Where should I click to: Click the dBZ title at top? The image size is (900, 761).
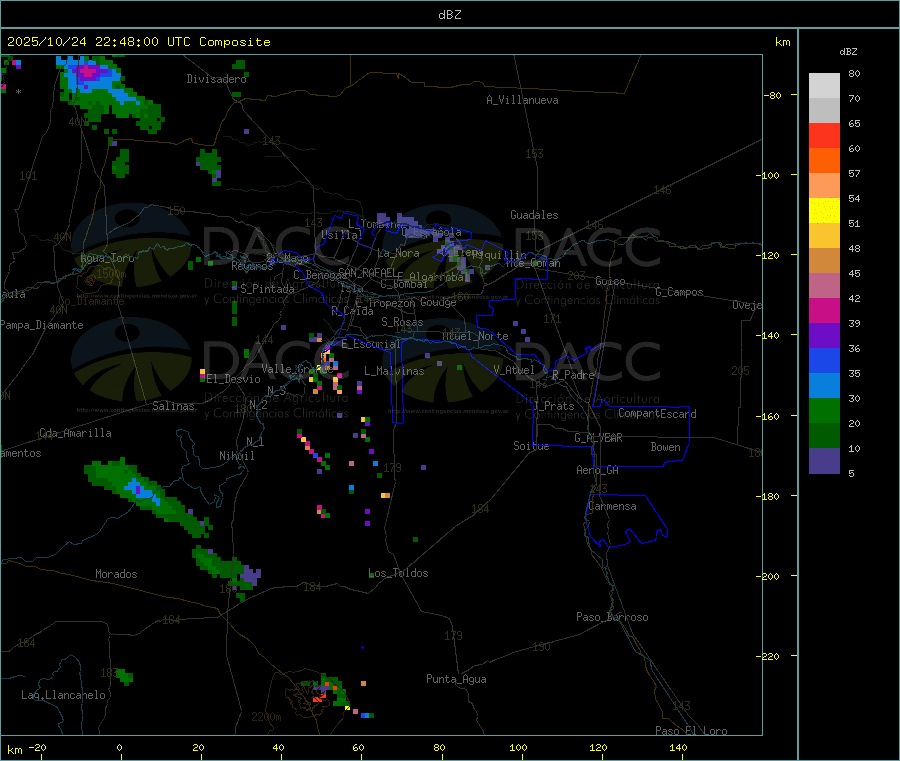(x=449, y=15)
